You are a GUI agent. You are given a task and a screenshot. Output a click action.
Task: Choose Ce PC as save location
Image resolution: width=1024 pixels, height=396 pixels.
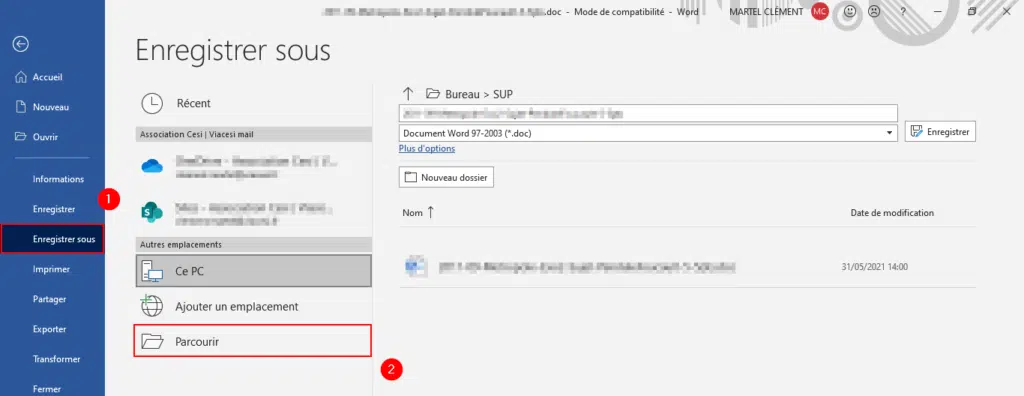pos(253,271)
